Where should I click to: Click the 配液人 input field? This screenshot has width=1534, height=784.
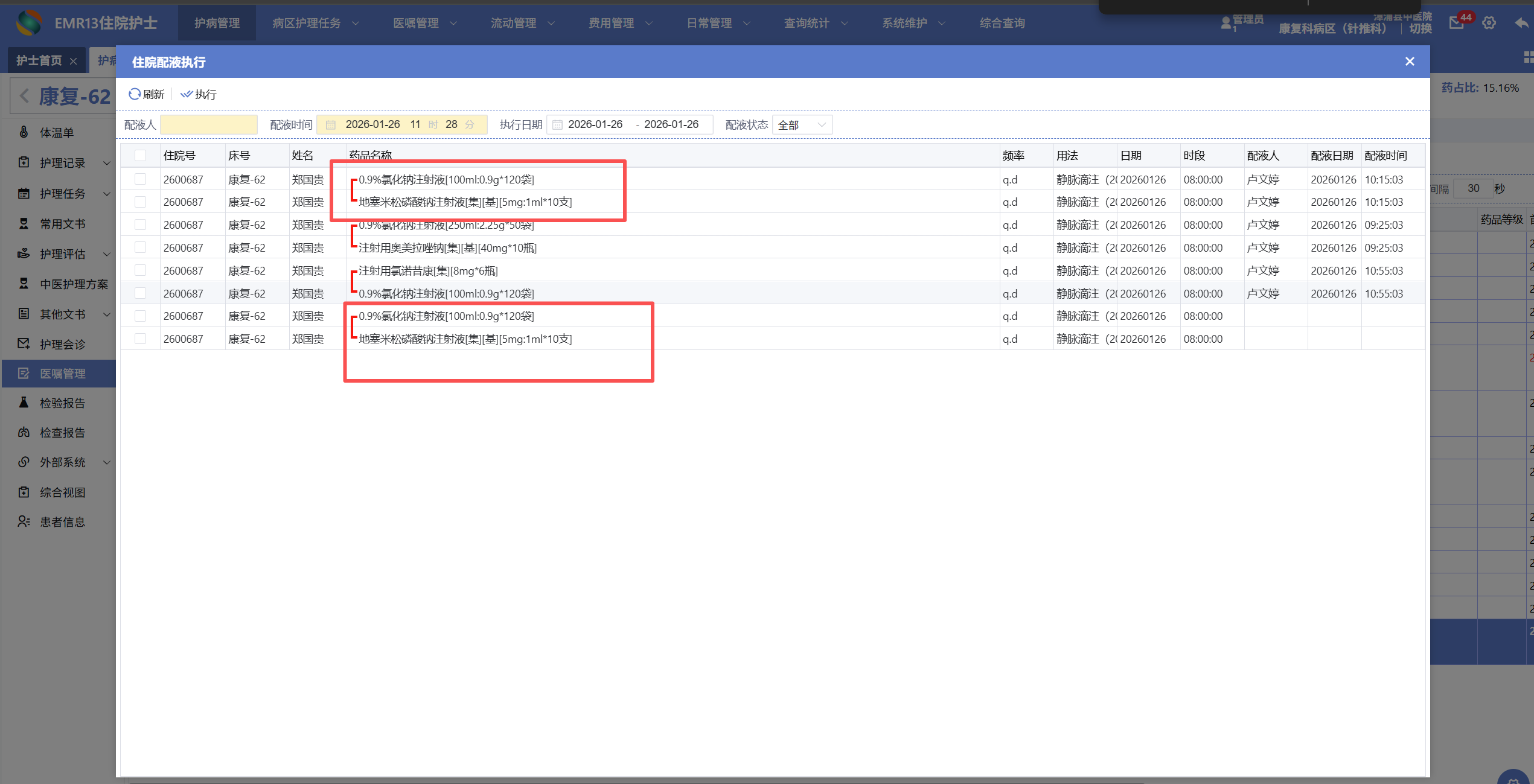point(209,125)
